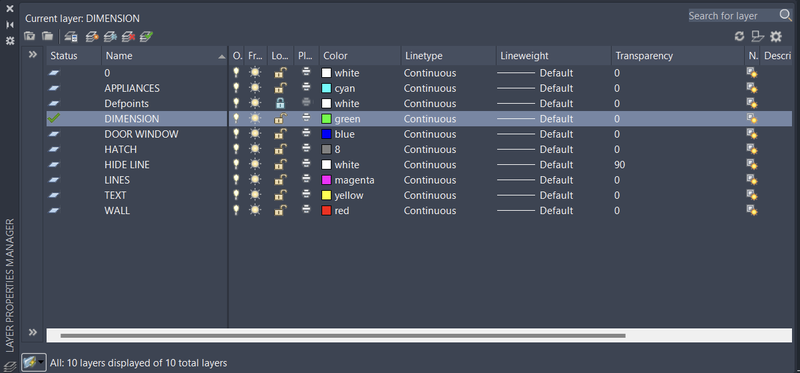Toggle plot printer icon for TEXT layer
The width and height of the screenshot is (800, 373).
(306, 195)
